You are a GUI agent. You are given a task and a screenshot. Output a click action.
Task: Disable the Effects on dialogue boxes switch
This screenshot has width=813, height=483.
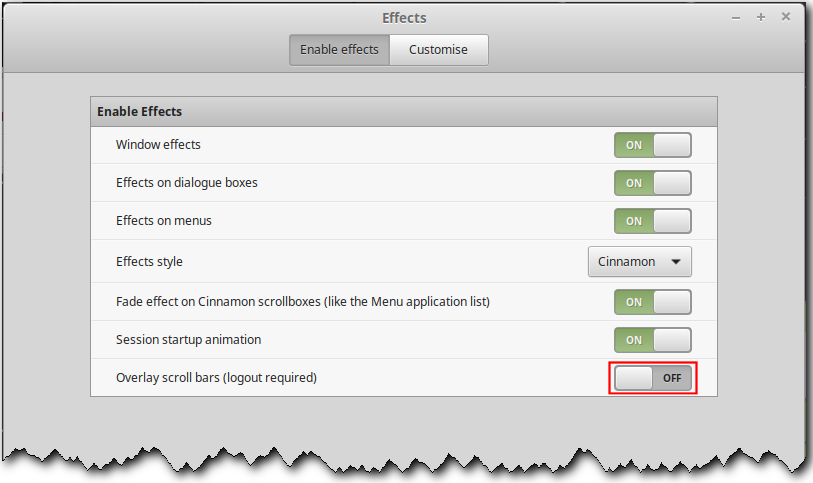pos(652,183)
